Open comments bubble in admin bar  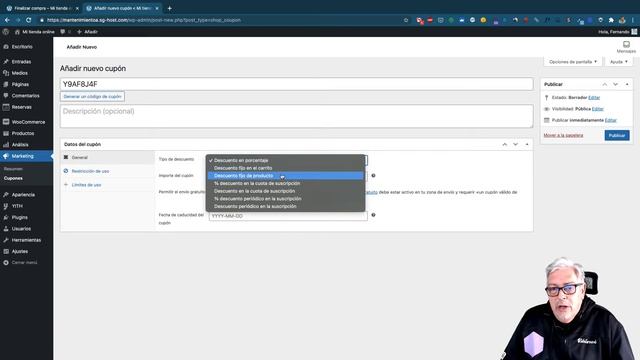[65, 31]
